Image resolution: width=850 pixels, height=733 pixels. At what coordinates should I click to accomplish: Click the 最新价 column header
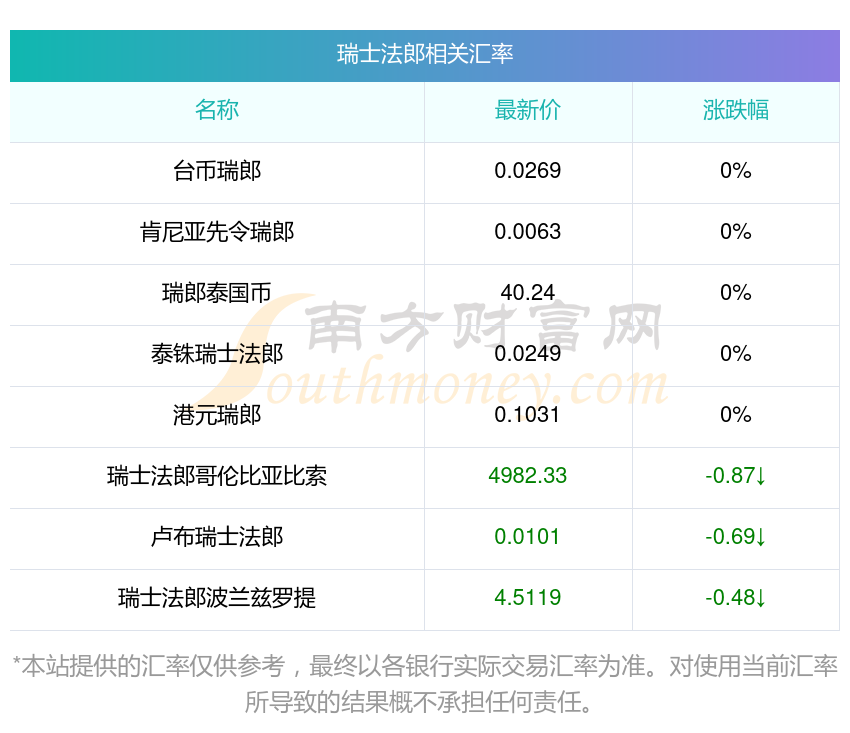(x=527, y=110)
